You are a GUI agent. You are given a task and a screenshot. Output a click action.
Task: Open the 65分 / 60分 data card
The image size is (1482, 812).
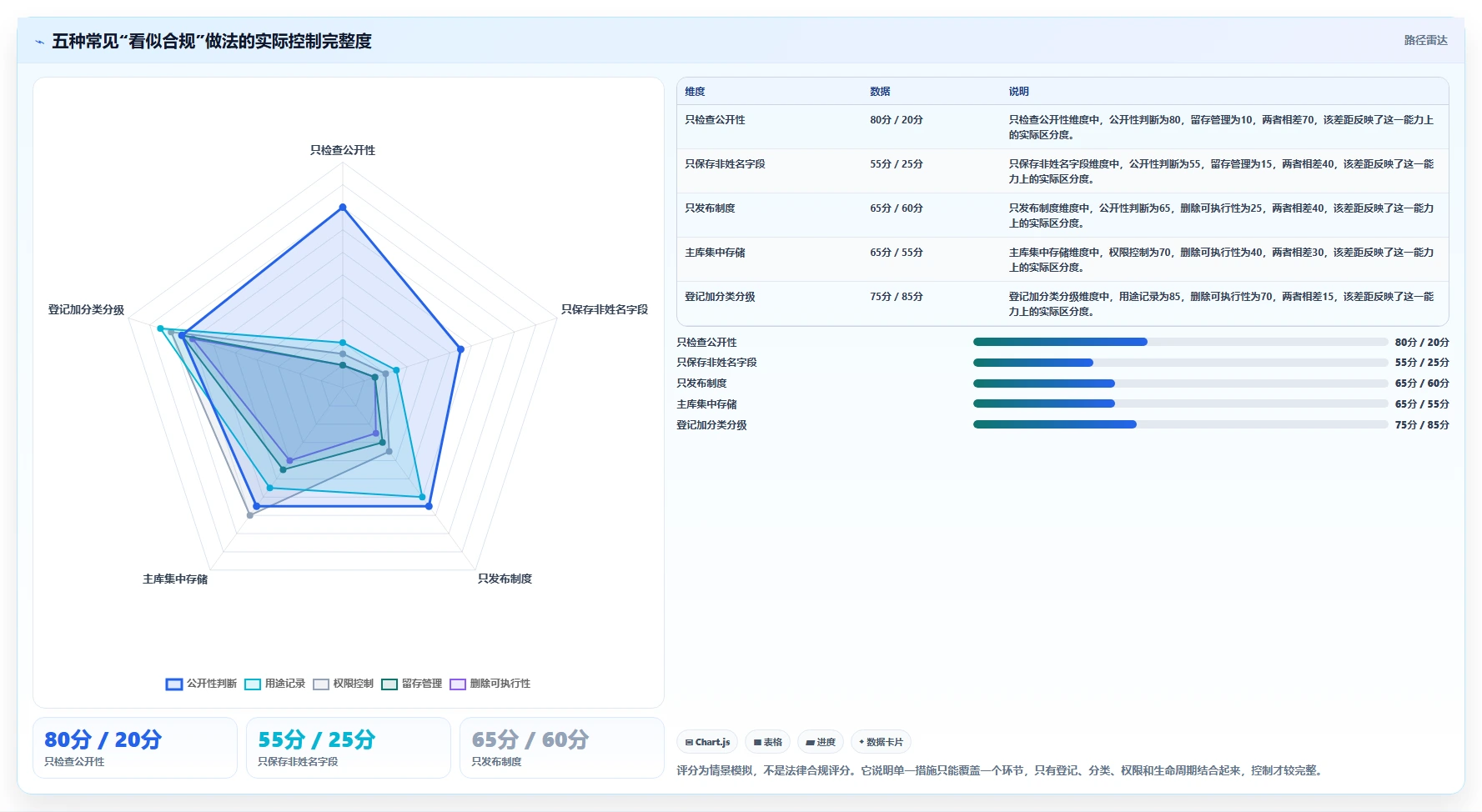pyautogui.click(x=562, y=748)
